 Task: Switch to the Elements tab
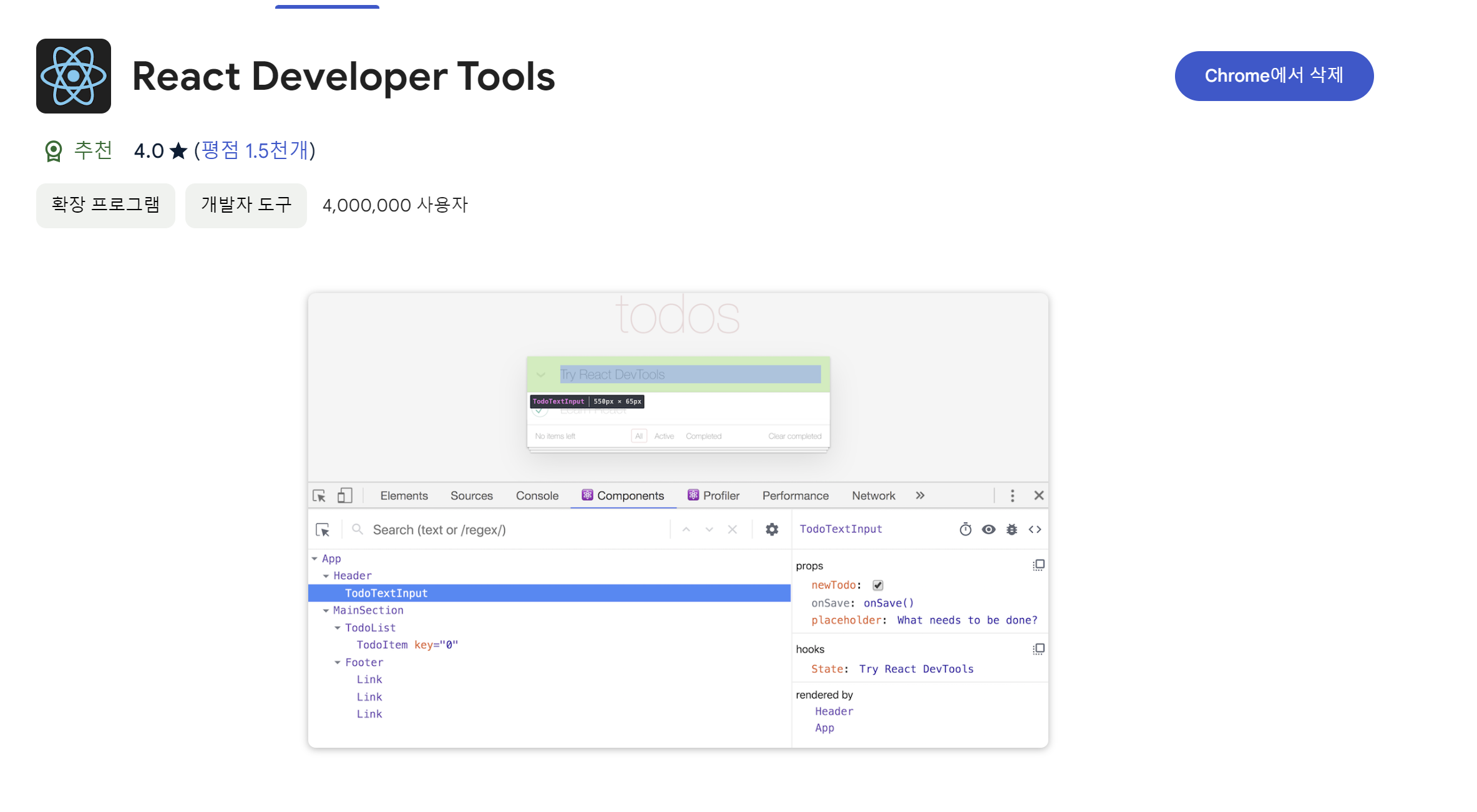[x=404, y=496]
